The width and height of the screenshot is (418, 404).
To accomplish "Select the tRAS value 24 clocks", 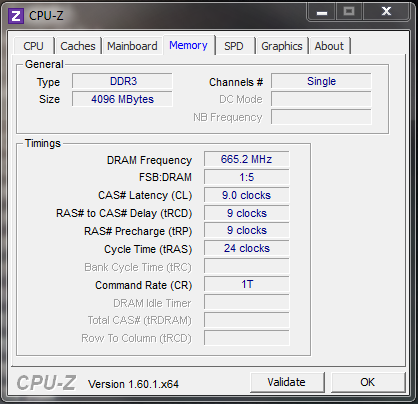I will coord(247,248).
